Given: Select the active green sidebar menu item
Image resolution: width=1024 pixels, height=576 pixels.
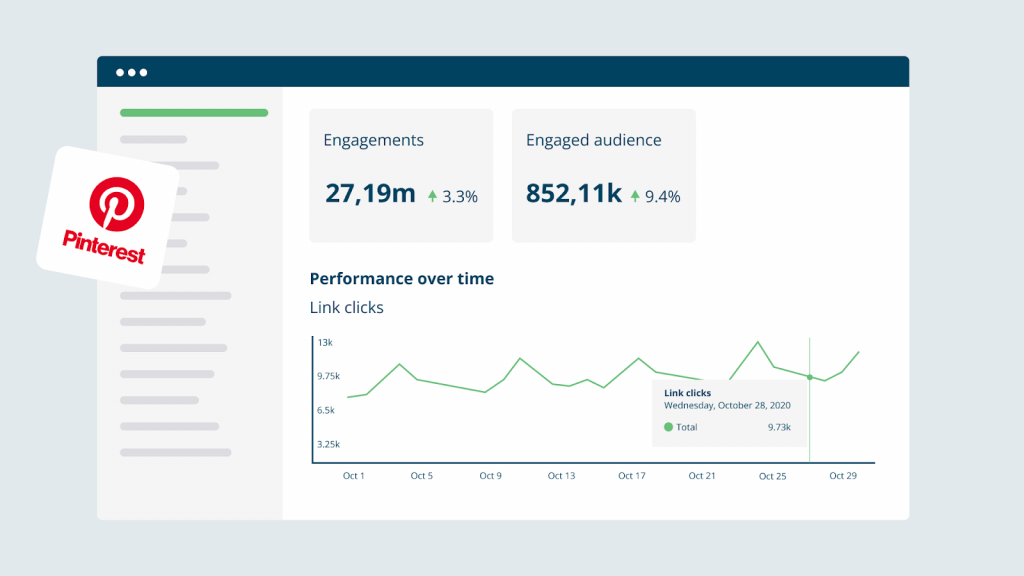Looking at the screenshot, I should (193, 113).
